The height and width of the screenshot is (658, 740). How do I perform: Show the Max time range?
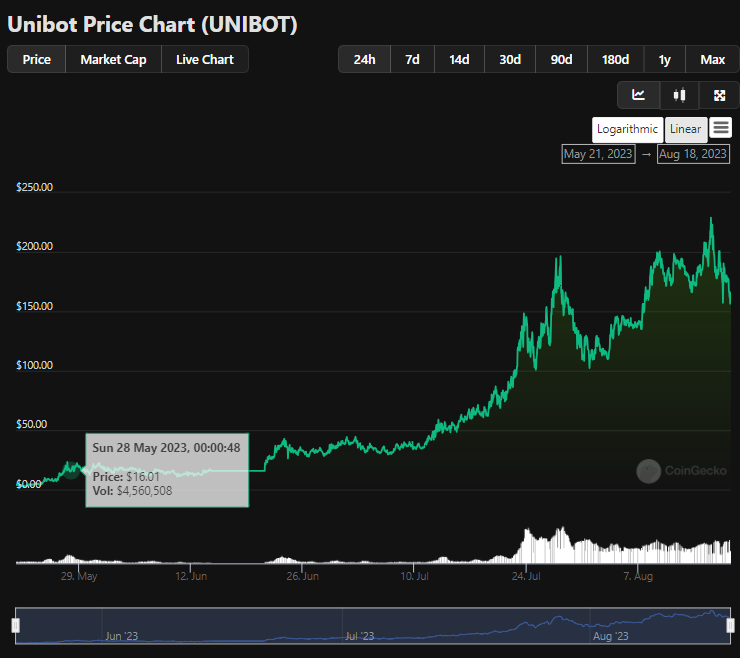(x=712, y=59)
